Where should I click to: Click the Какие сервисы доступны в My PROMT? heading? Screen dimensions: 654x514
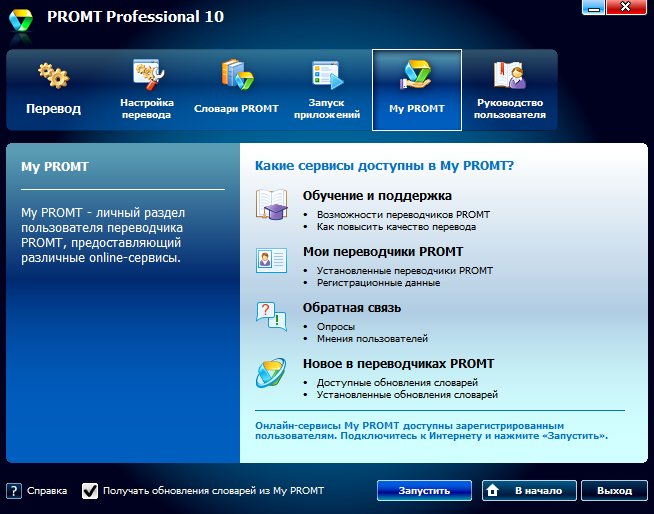point(384,166)
